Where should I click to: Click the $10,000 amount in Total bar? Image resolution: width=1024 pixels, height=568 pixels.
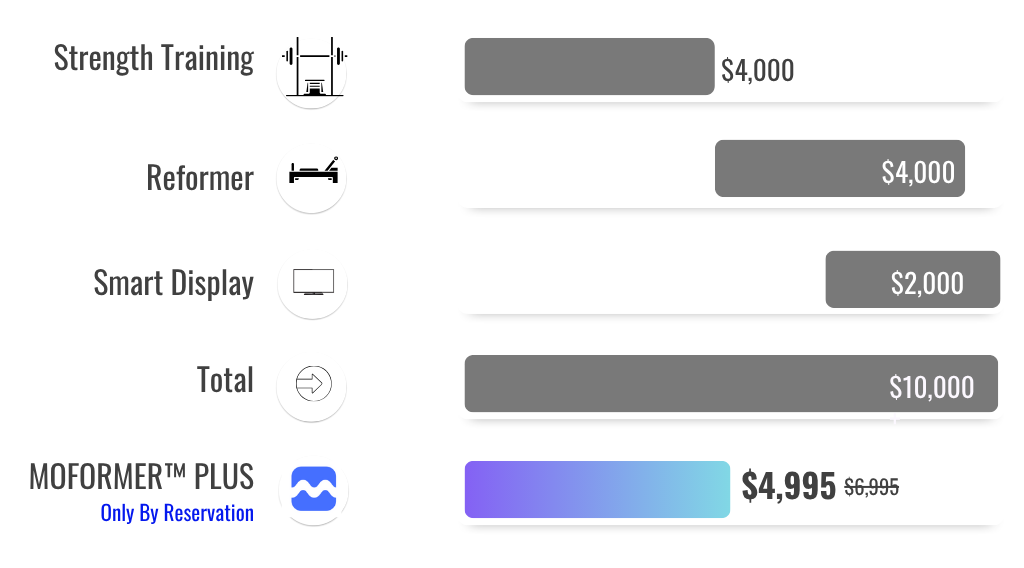pos(931,387)
